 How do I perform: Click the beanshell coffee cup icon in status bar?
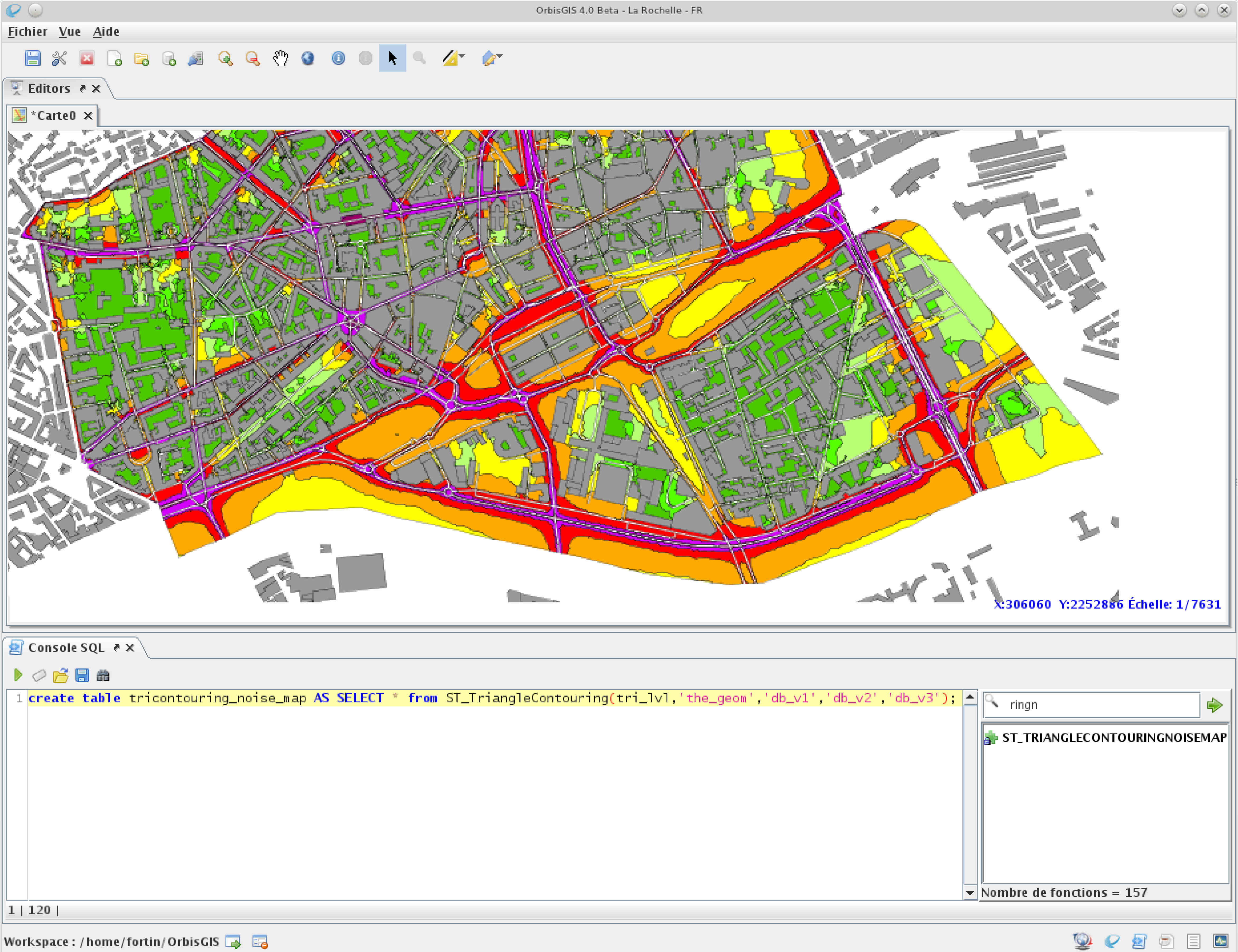1166,941
